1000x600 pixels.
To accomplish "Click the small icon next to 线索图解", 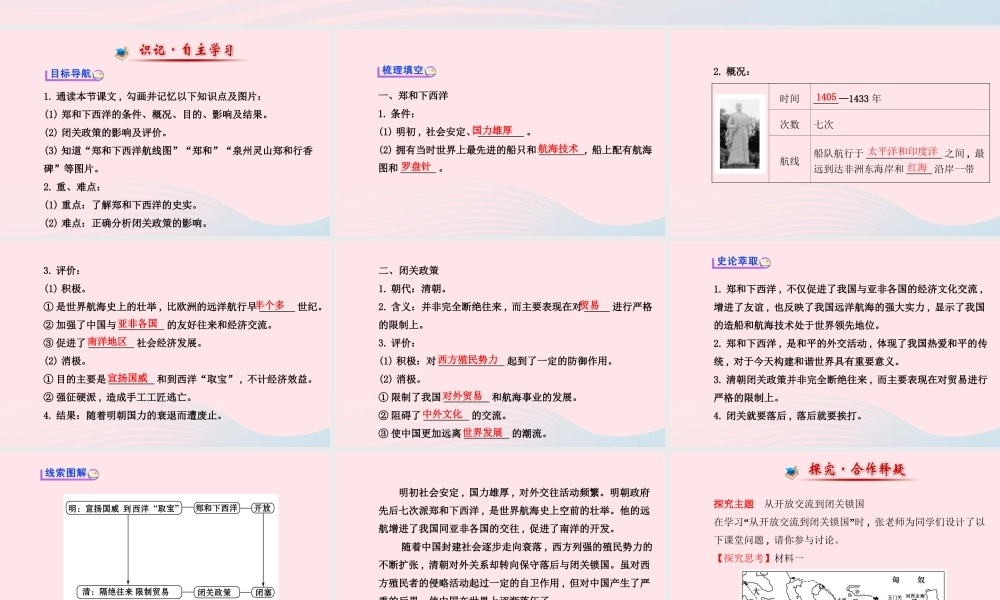I will point(94,474).
